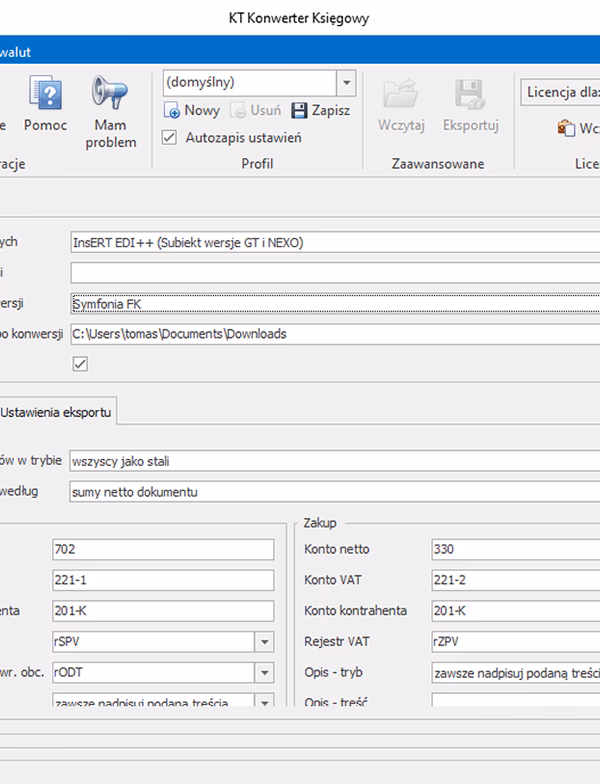Click the Rejestr VAT field with rZPV

pos(514,642)
